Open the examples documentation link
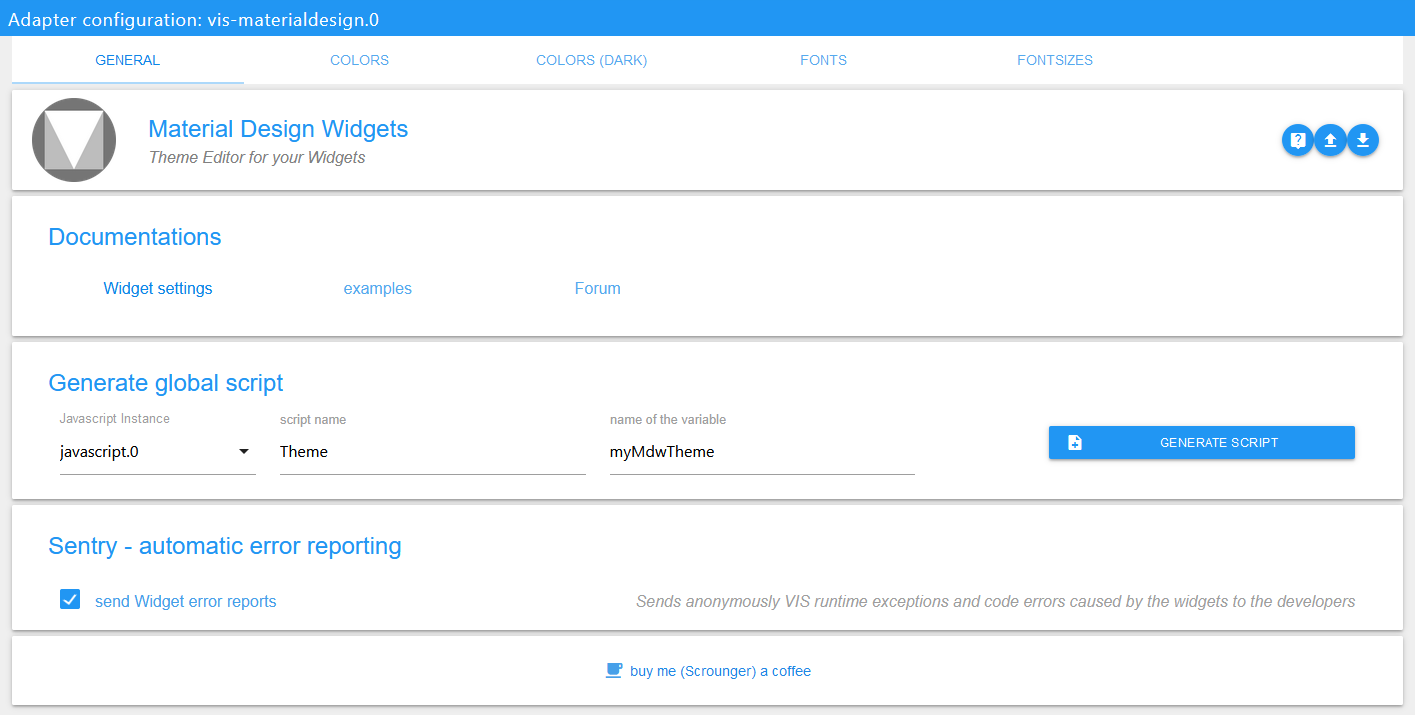Screen dimensions: 1415x715 click(x=378, y=288)
